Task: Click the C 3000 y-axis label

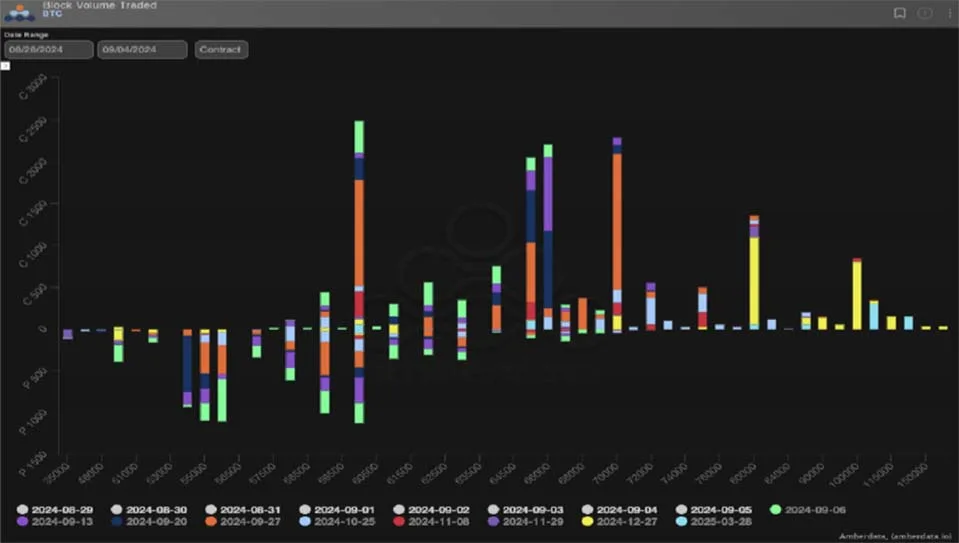Action: [34, 86]
